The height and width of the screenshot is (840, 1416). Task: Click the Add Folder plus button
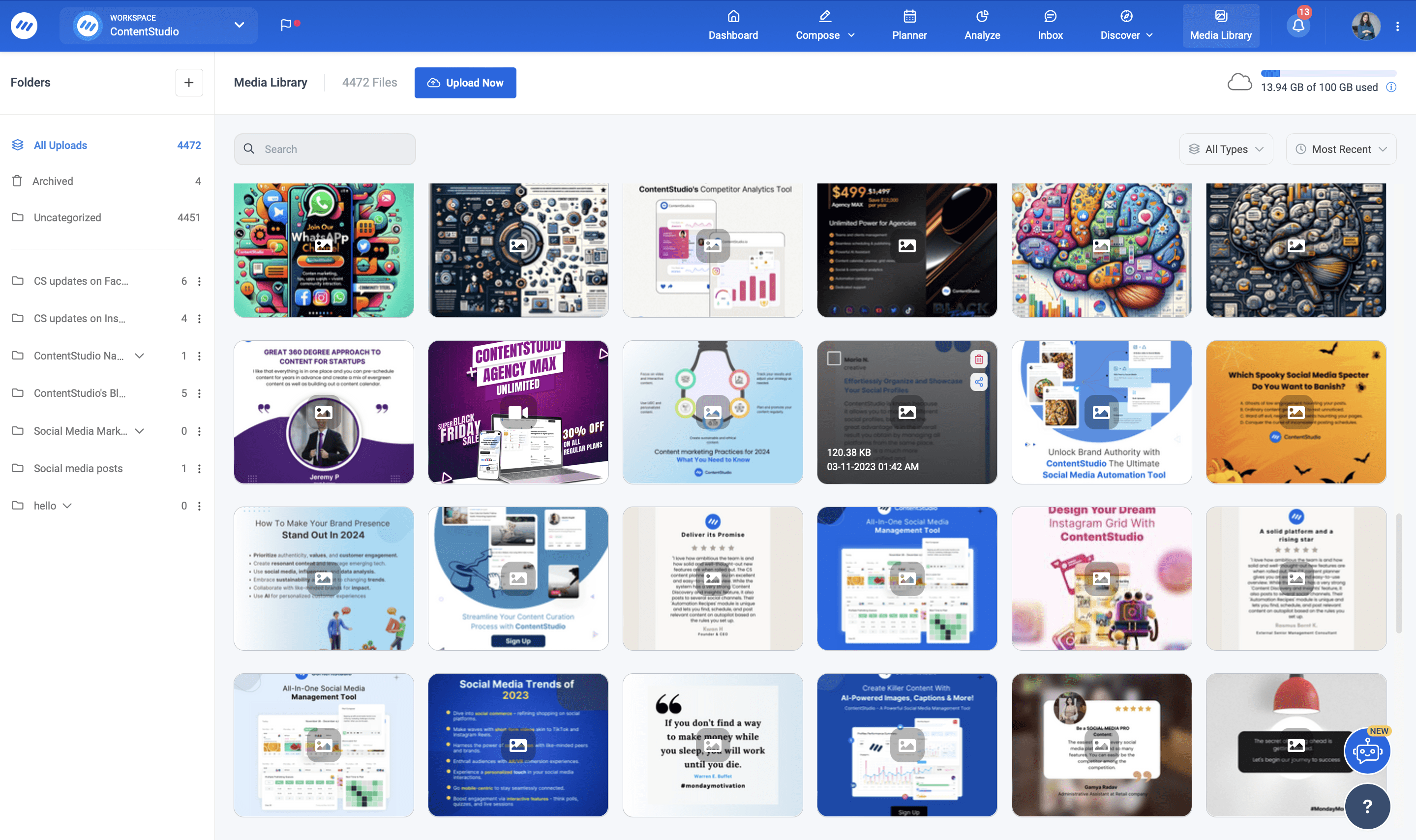[189, 82]
